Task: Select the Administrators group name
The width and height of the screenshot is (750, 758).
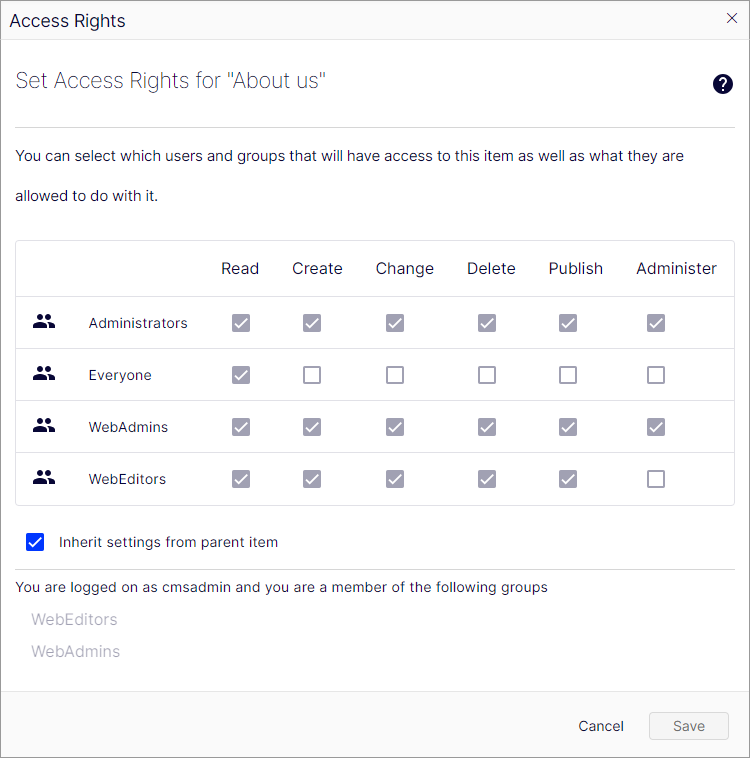Action: (138, 323)
